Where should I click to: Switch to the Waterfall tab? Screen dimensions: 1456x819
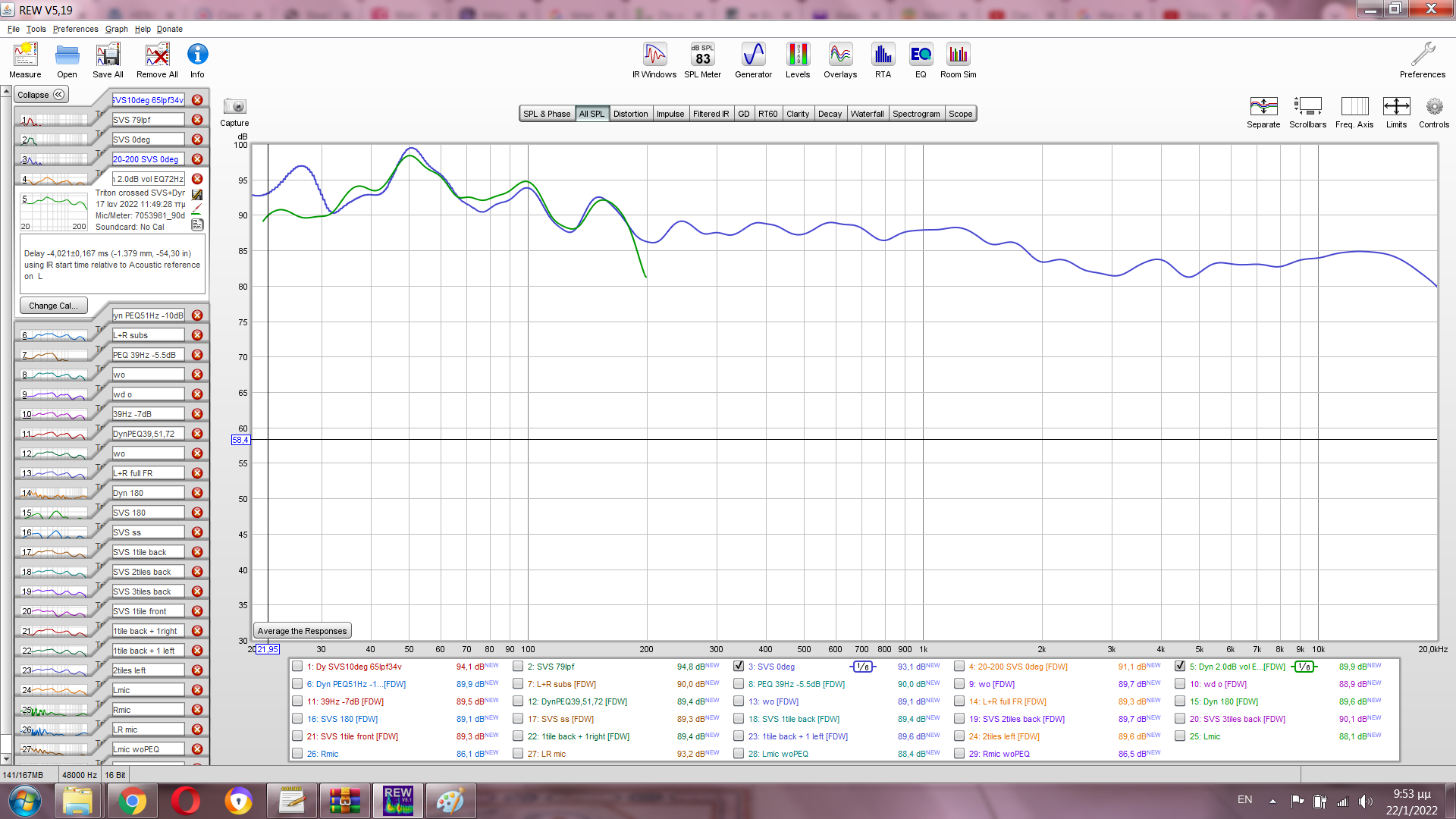(x=867, y=114)
